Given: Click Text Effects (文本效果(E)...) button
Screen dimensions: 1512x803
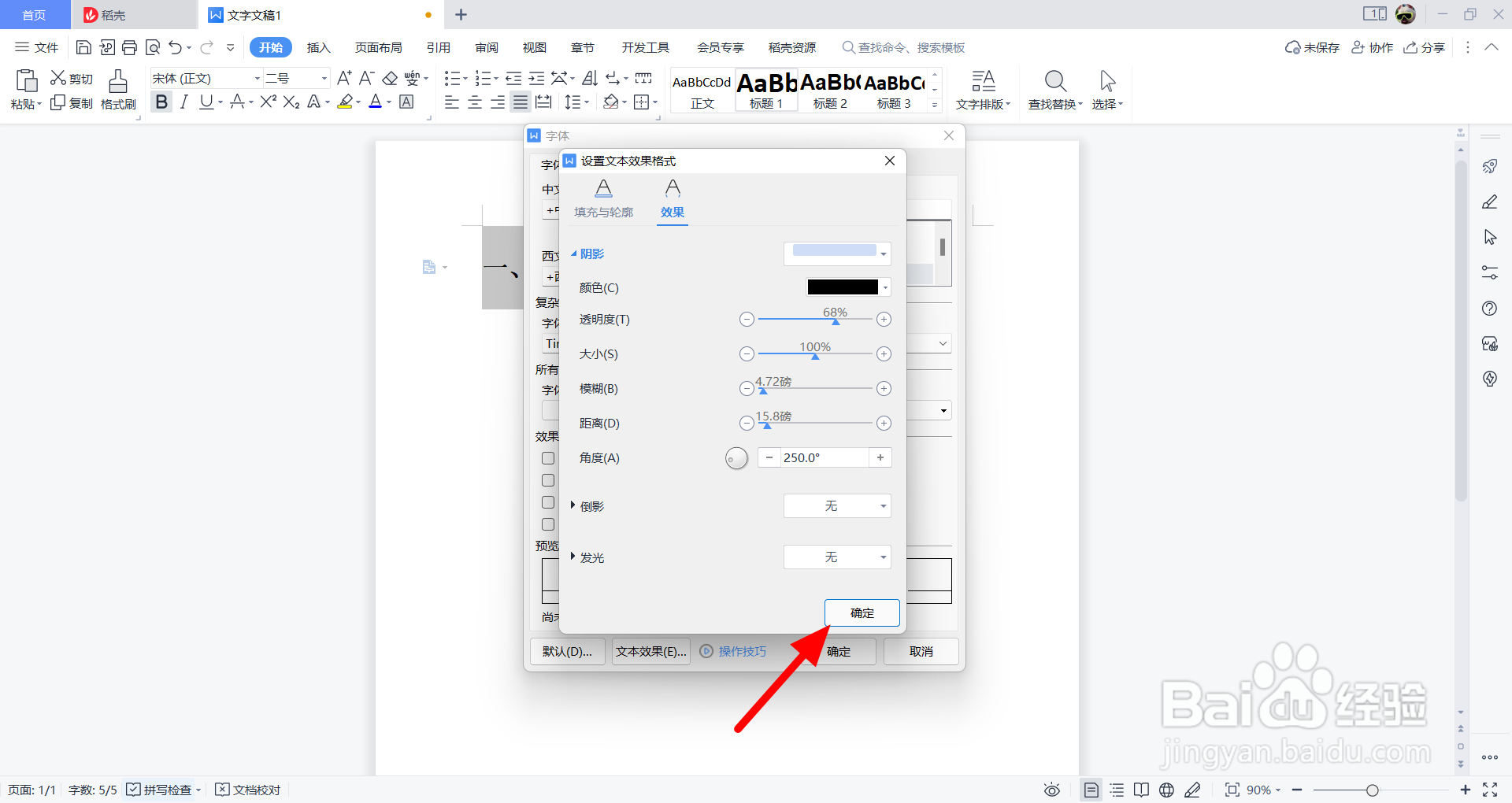Looking at the screenshot, I should click(651, 651).
